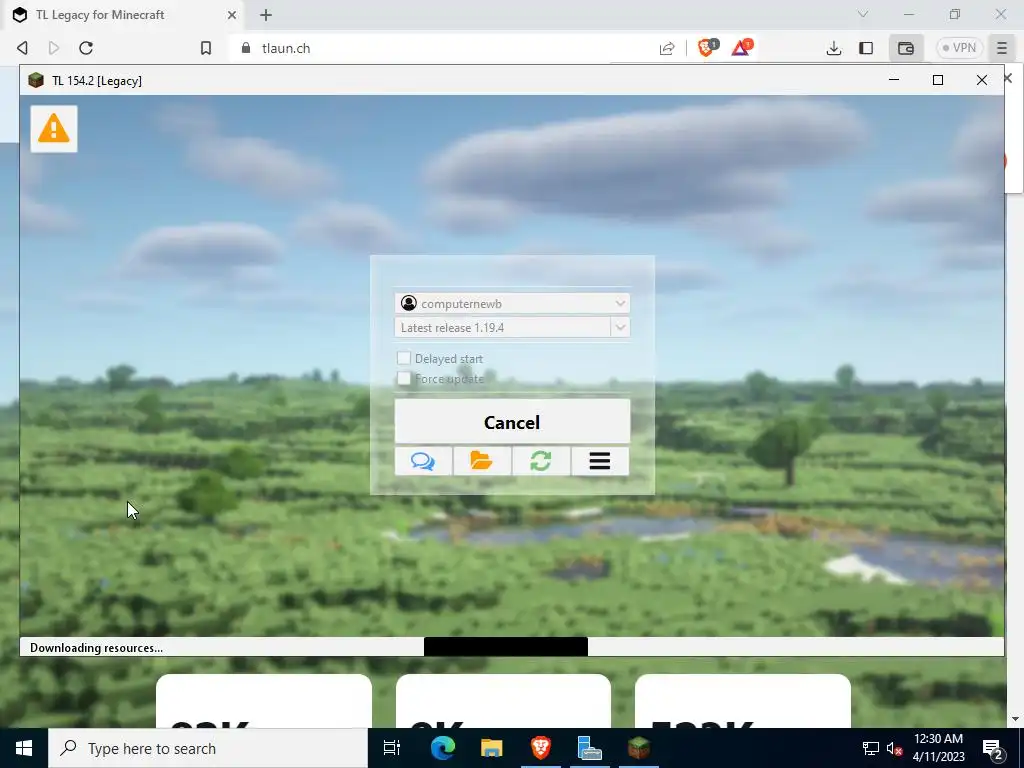Expand the Latest release 1.19.4 version dropdown arrow
The image size is (1024, 768).
coord(620,327)
